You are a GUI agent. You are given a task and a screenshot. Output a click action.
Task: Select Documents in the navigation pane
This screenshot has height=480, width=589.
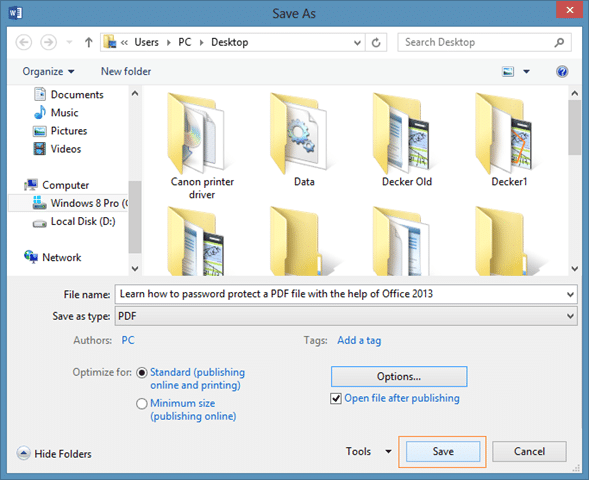[68, 95]
